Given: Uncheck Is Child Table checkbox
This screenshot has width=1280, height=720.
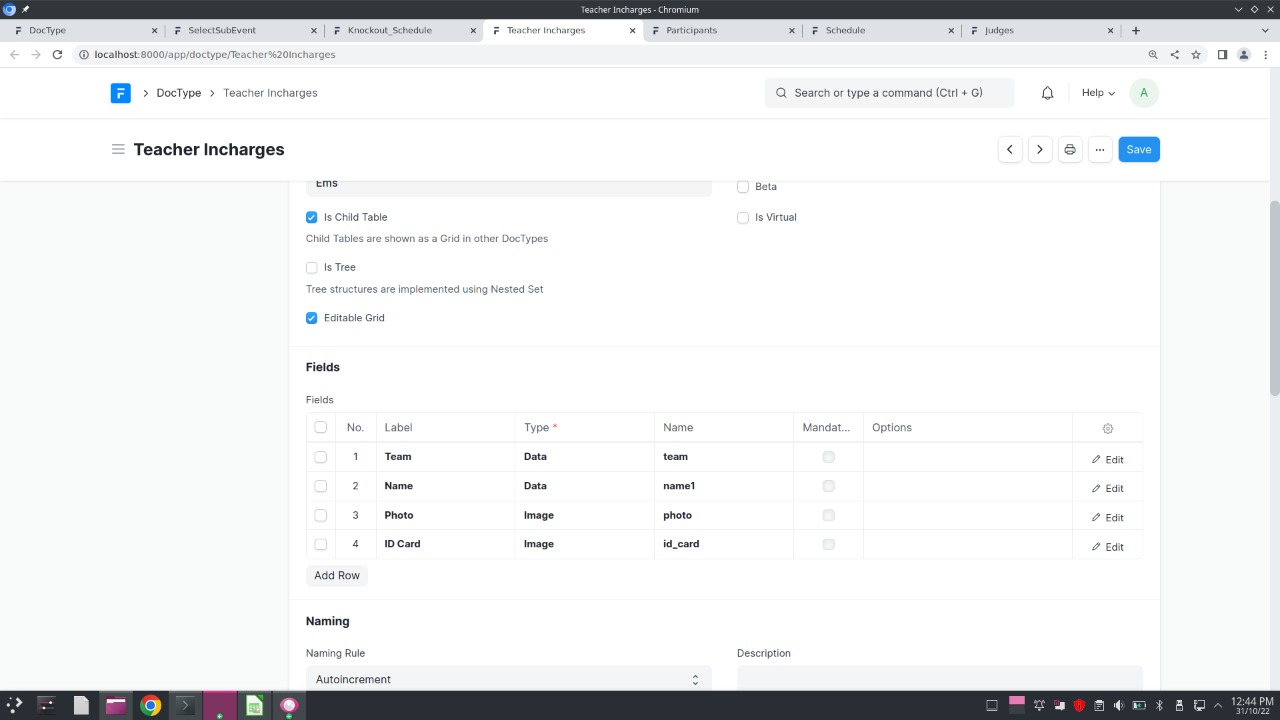Looking at the screenshot, I should click(312, 217).
